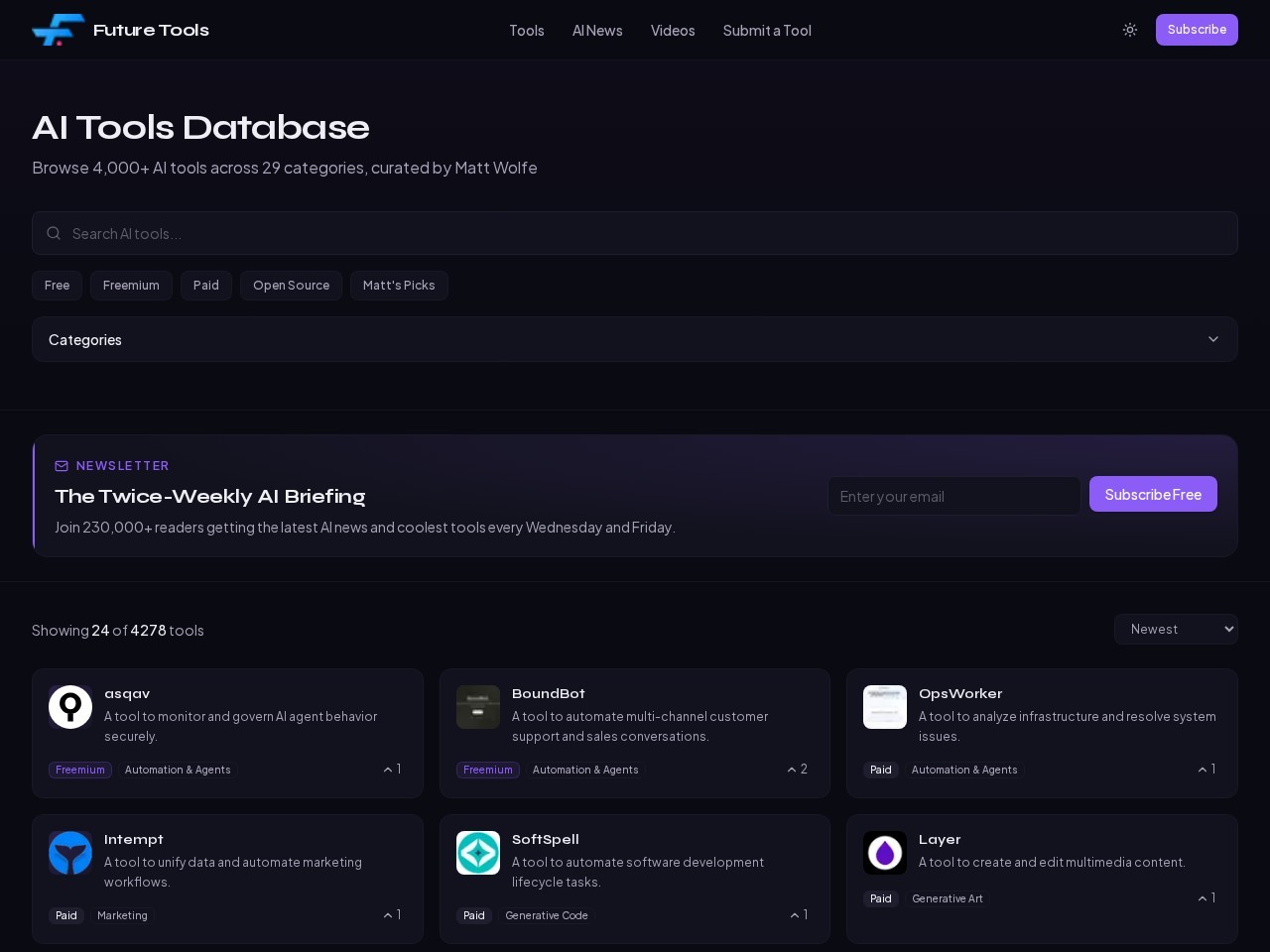The height and width of the screenshot is (952, 1270).
Task: Click the Search AI tools field
Action: click(635, 233)
